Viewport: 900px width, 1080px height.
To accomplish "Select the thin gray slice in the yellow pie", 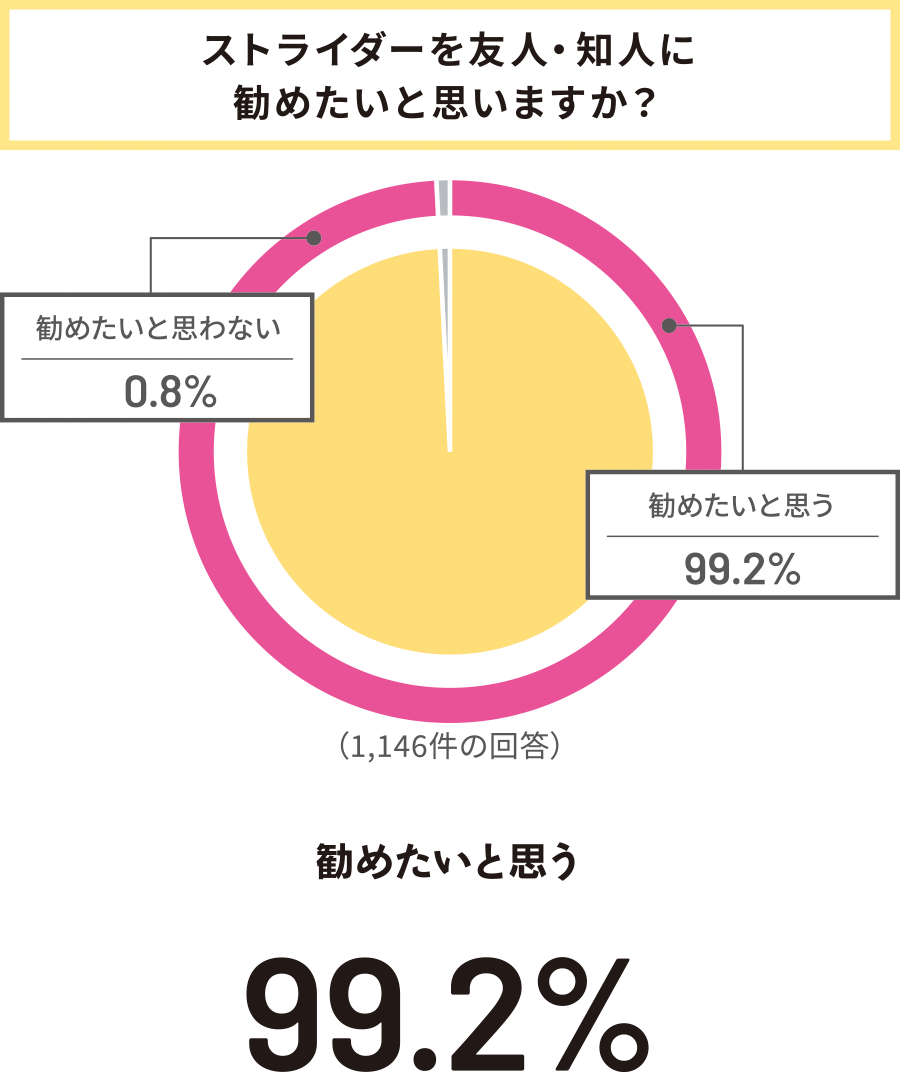I will [x=446, y=300].
